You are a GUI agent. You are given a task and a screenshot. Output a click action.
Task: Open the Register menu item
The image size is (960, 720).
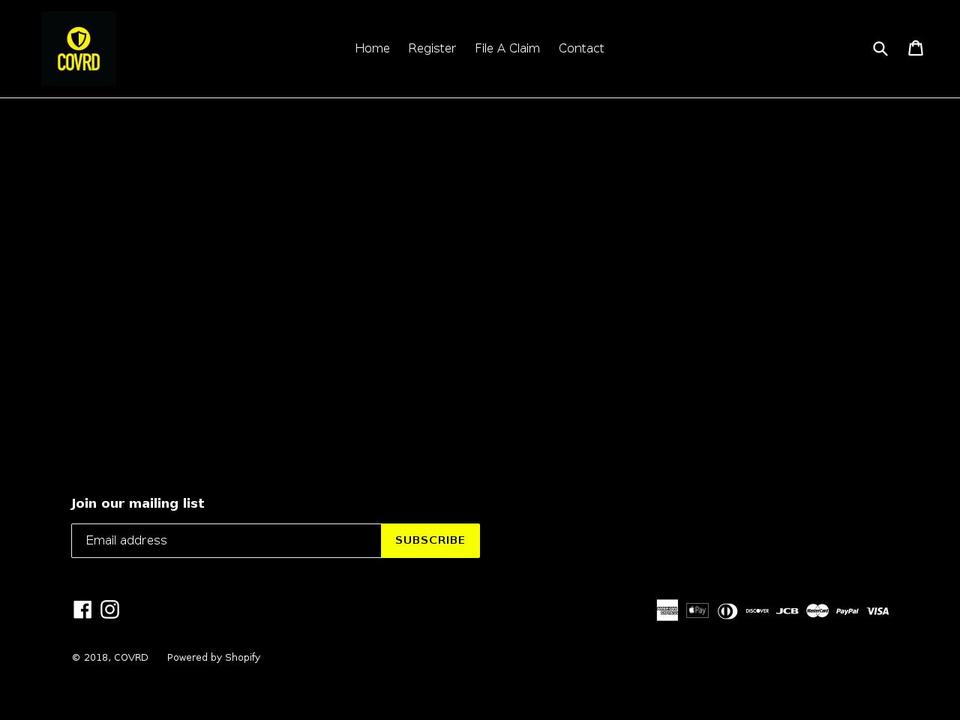[x=432, y=48]
